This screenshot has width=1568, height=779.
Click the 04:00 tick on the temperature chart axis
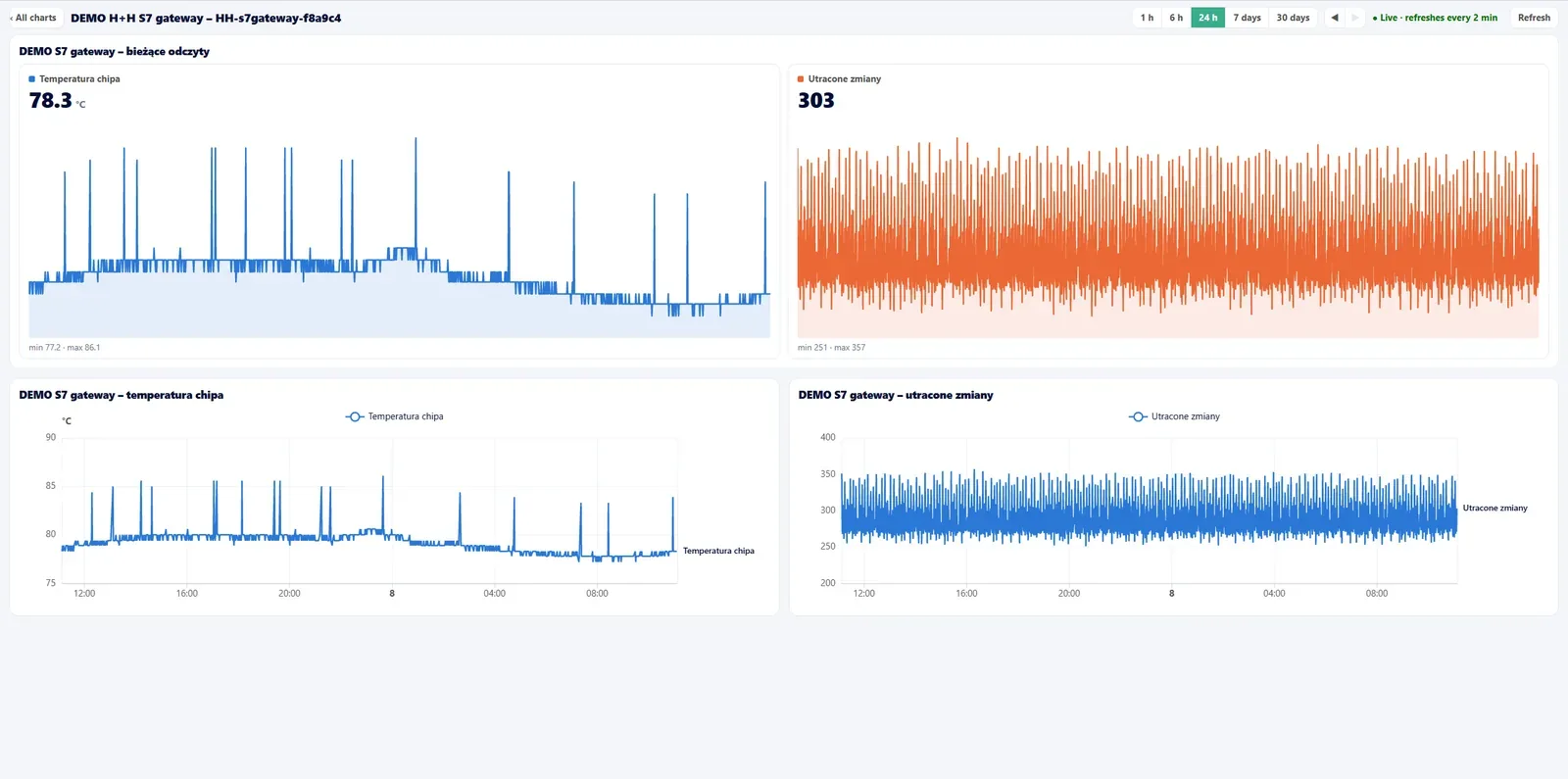coord(495,594)
